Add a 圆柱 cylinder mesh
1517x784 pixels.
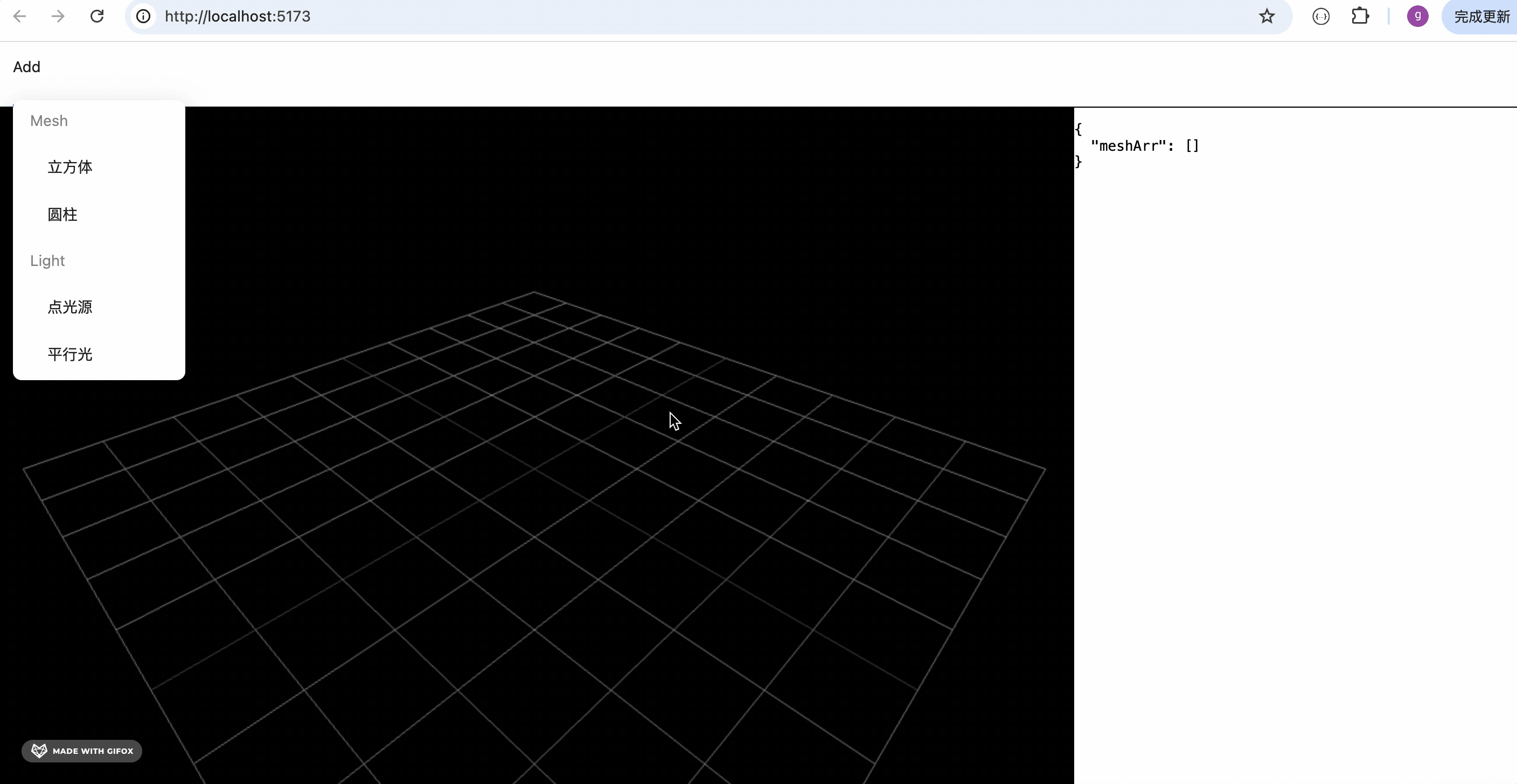[99, 214]
